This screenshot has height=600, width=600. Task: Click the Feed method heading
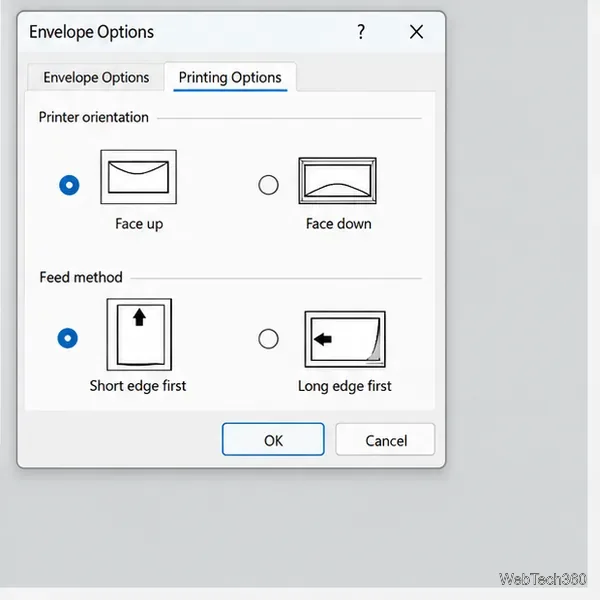(81, 277)
